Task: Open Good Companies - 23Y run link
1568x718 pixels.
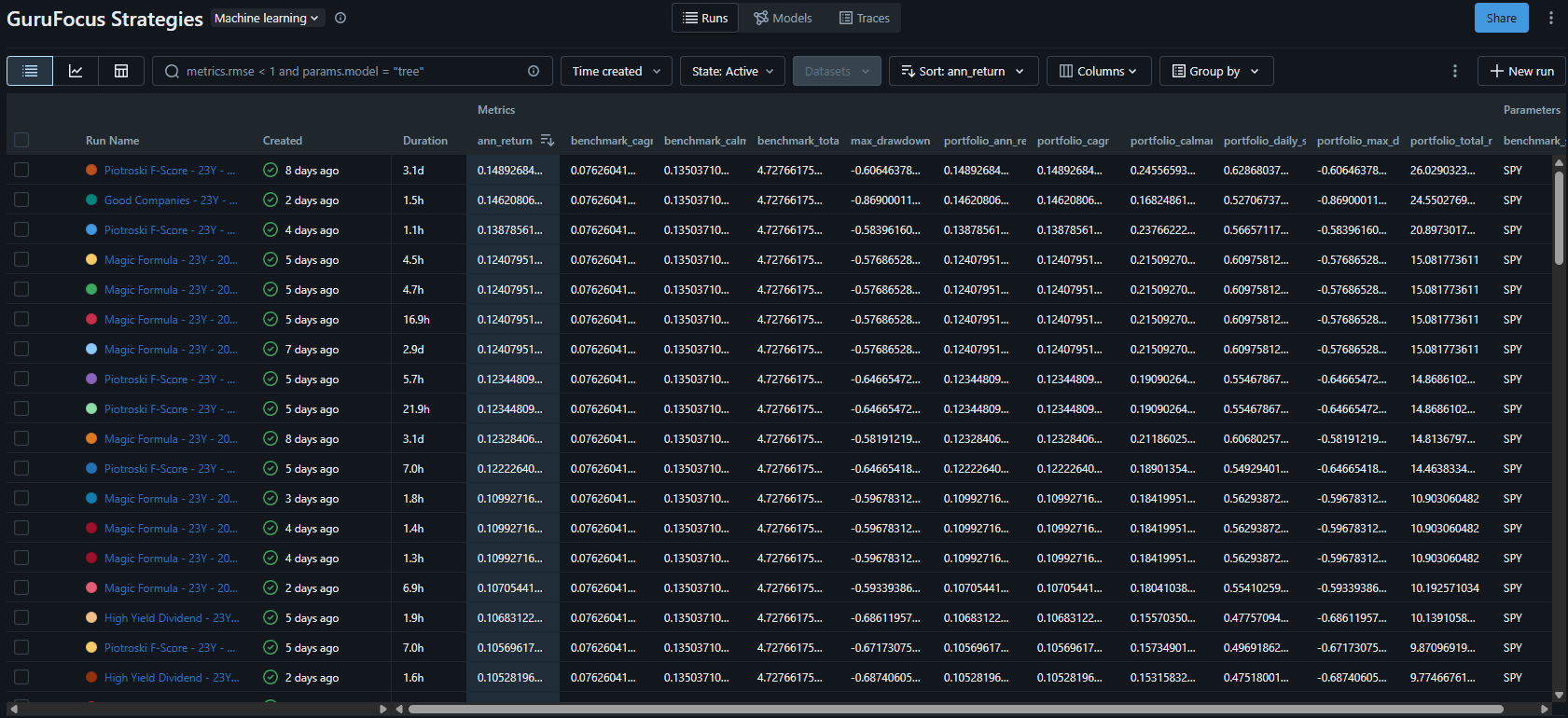Action: tap(171, 200)
